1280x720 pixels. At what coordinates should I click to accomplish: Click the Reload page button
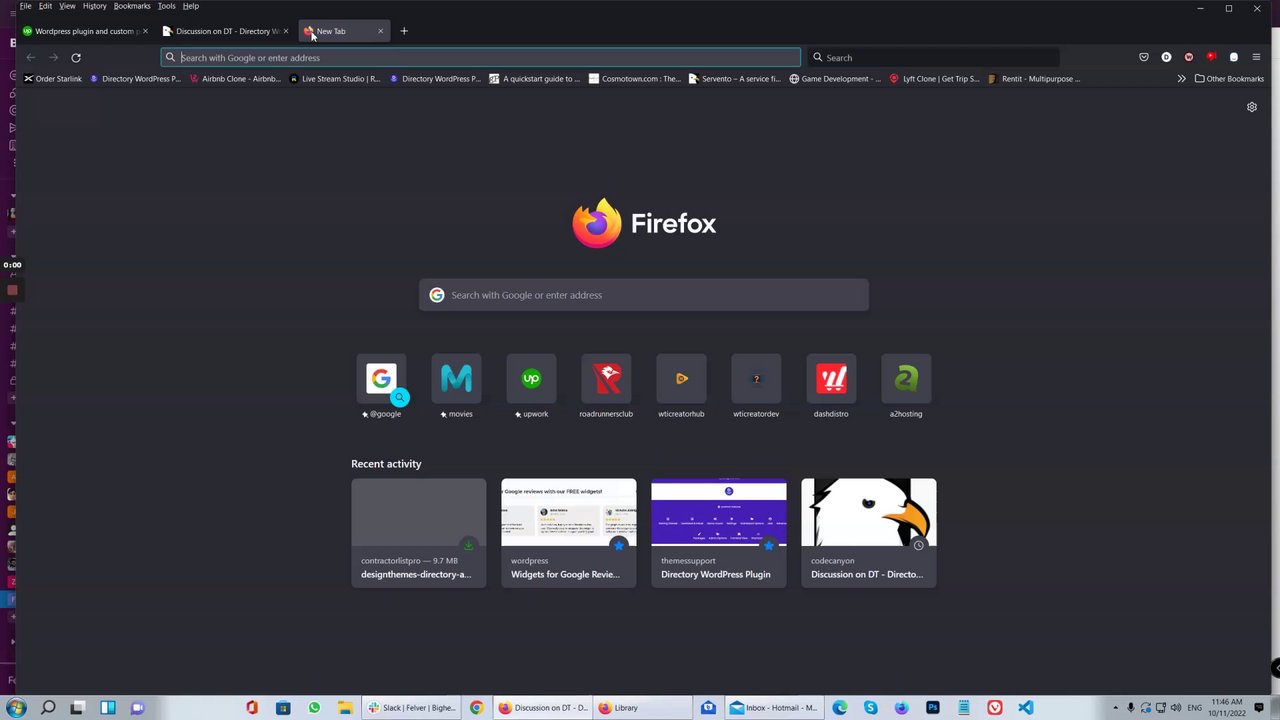[76, 57]
